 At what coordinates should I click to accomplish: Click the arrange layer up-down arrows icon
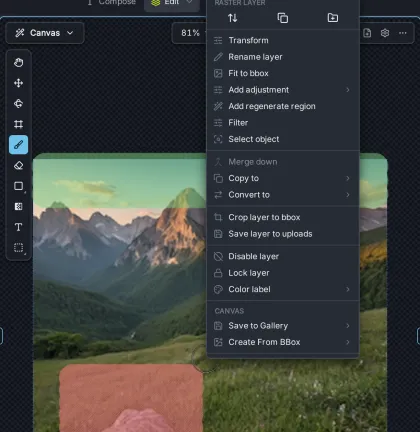233,18
